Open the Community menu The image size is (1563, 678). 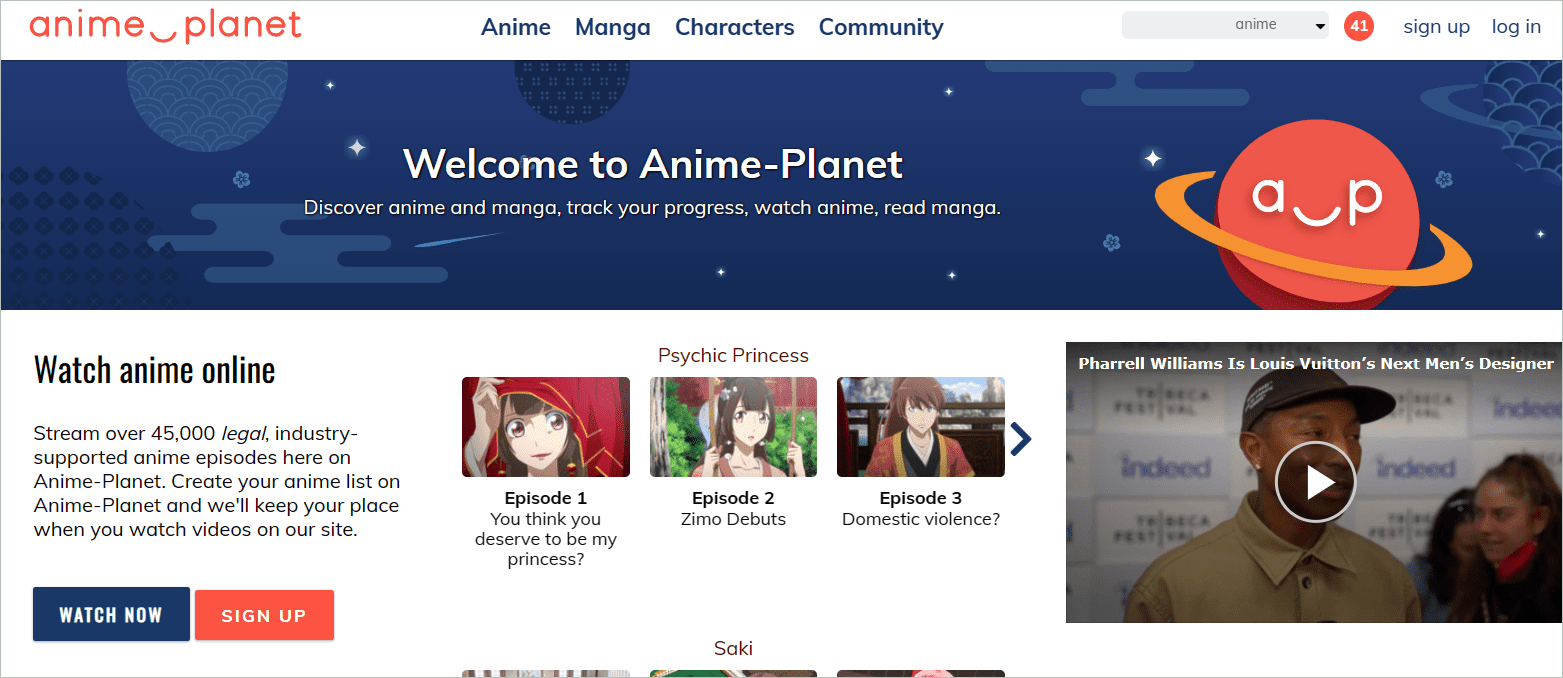point(881,28)
